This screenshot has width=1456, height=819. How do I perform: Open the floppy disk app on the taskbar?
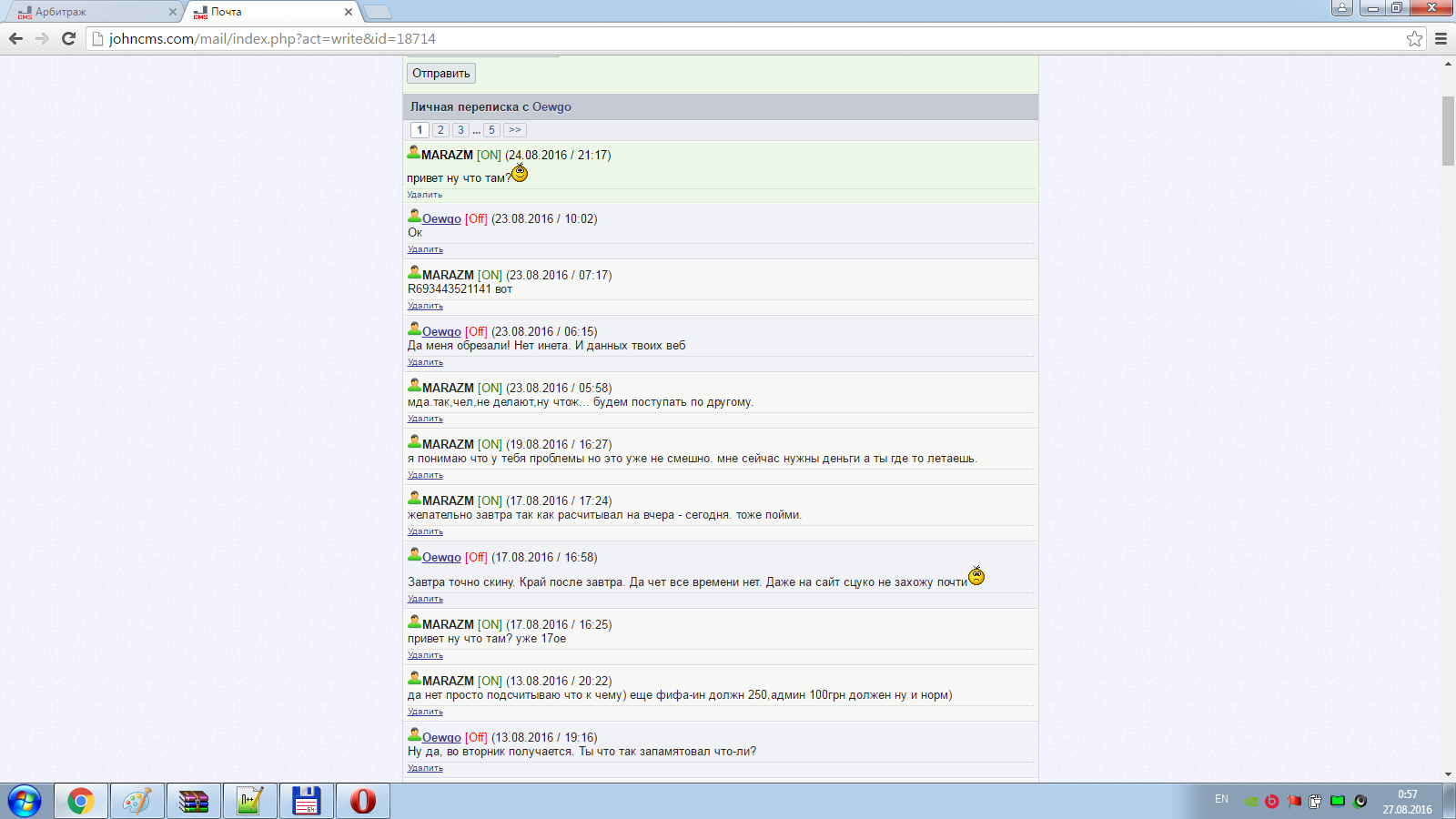[x=307, y=802]
